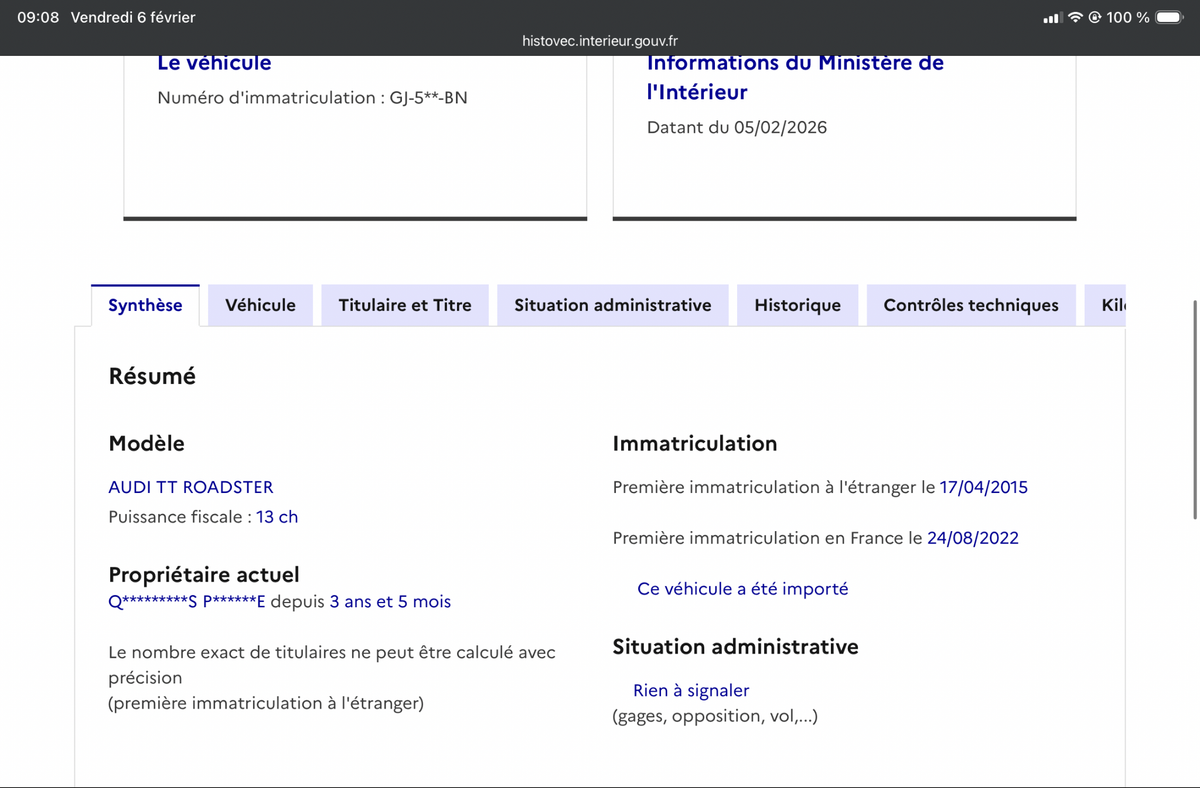Tap the cellular signal strength icon

pyautogui.click(x=1051, y=18)
